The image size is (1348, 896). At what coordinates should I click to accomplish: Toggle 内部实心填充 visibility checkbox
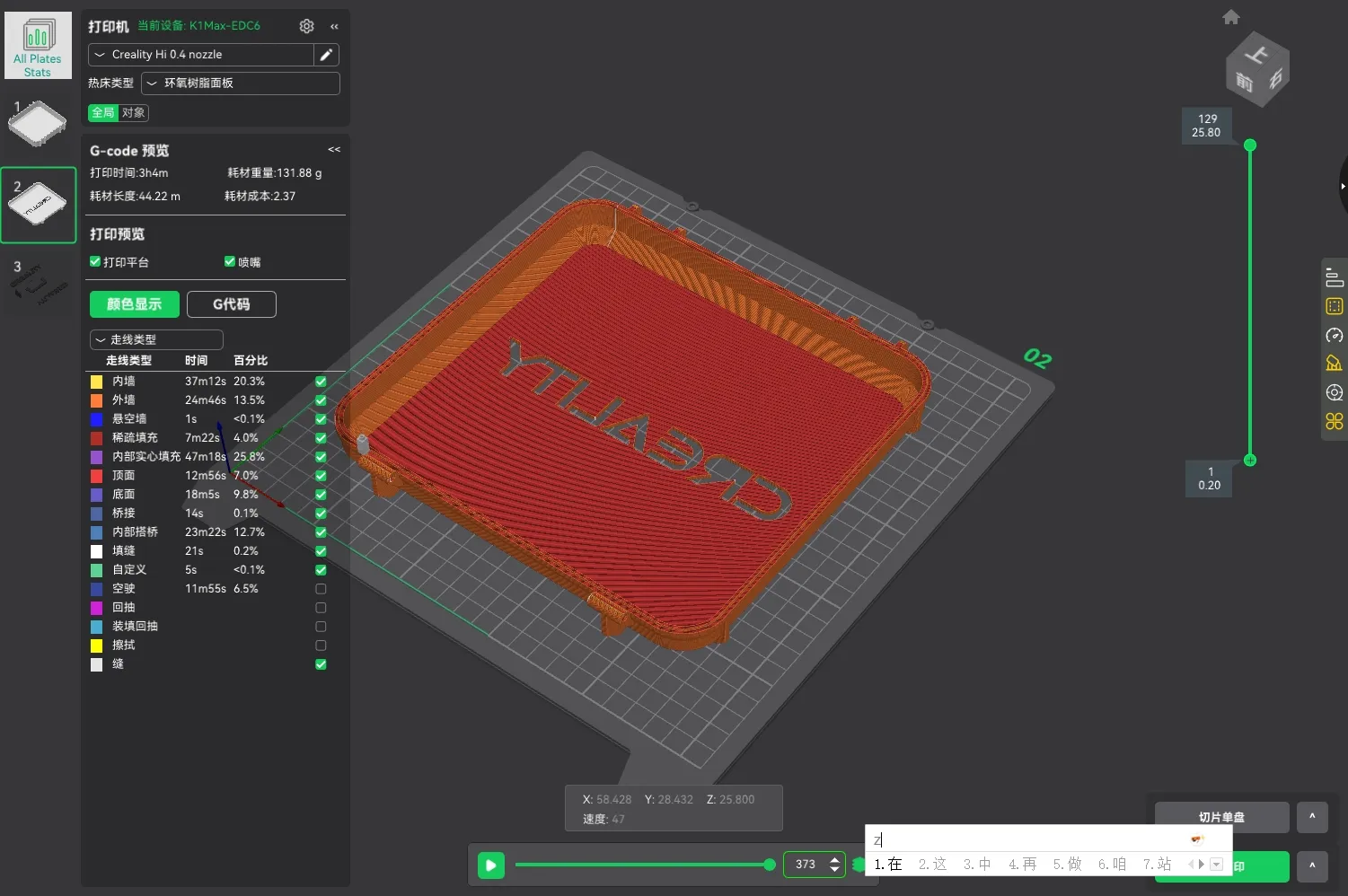[x=321, y=457]
